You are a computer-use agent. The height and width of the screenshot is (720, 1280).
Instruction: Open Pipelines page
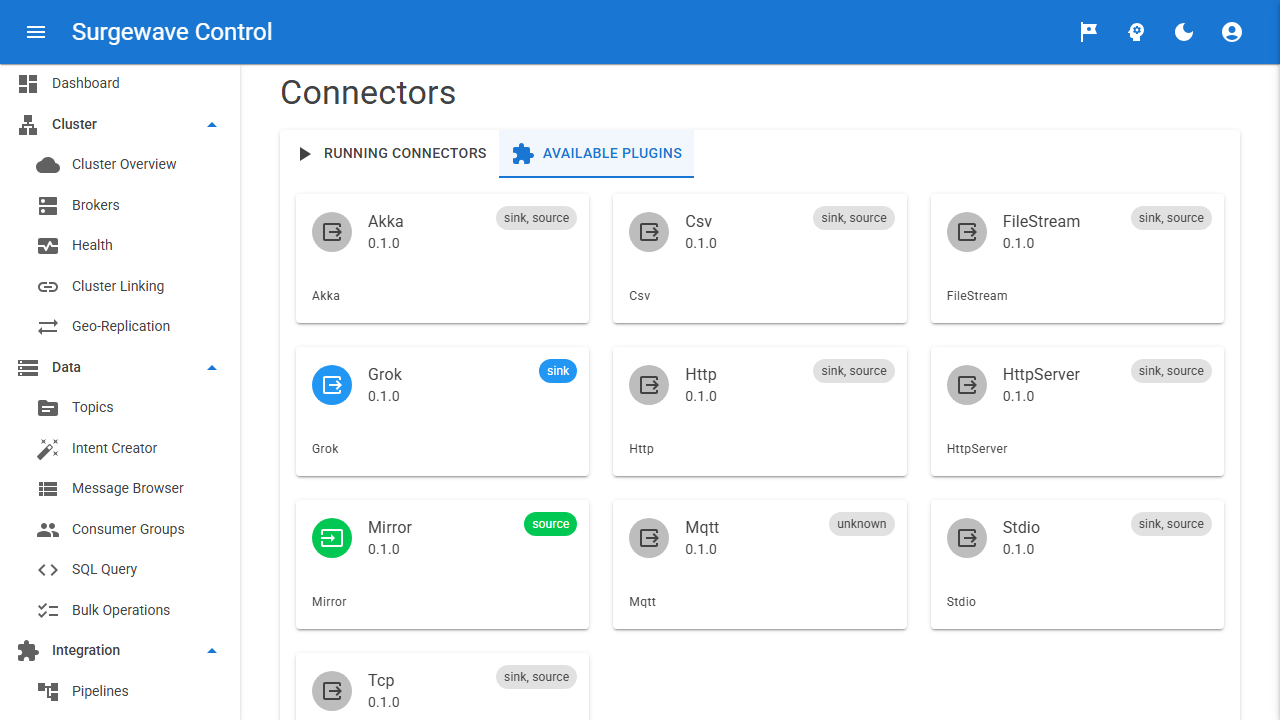coord(120,692)
